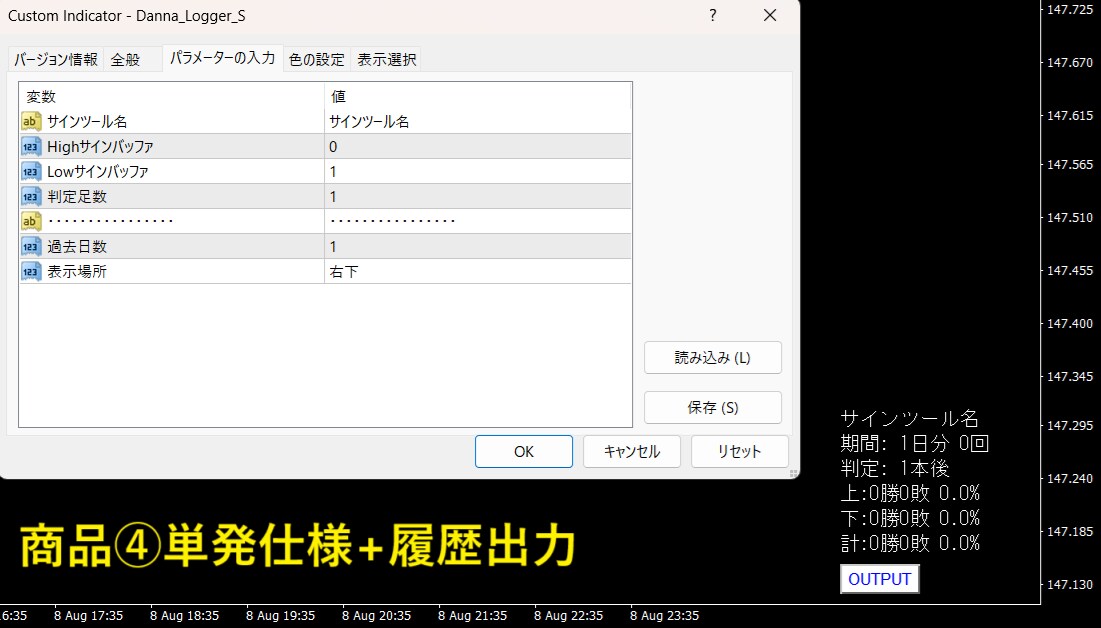Click the 147.400 price scale label
Image resolution: width=1101 pixels, height=628 pixels.
(1069, 324)
